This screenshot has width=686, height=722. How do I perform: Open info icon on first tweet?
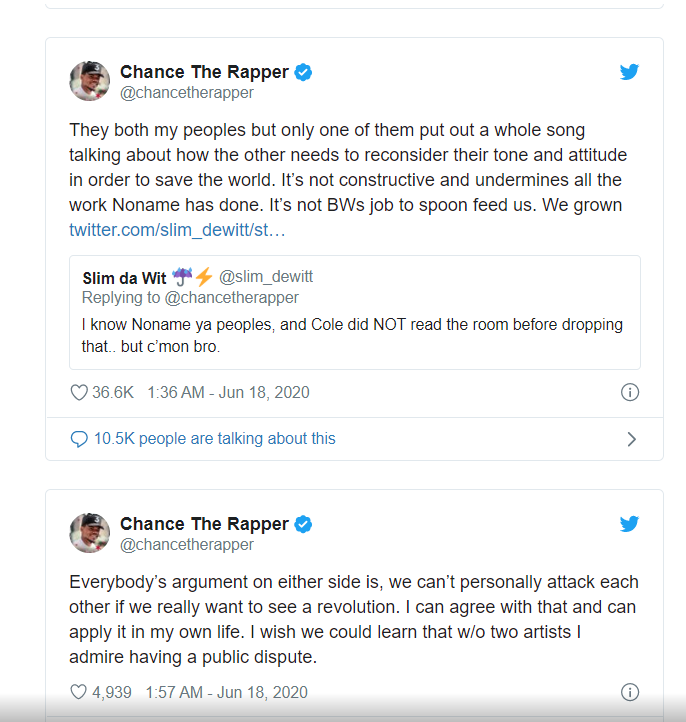630,393
